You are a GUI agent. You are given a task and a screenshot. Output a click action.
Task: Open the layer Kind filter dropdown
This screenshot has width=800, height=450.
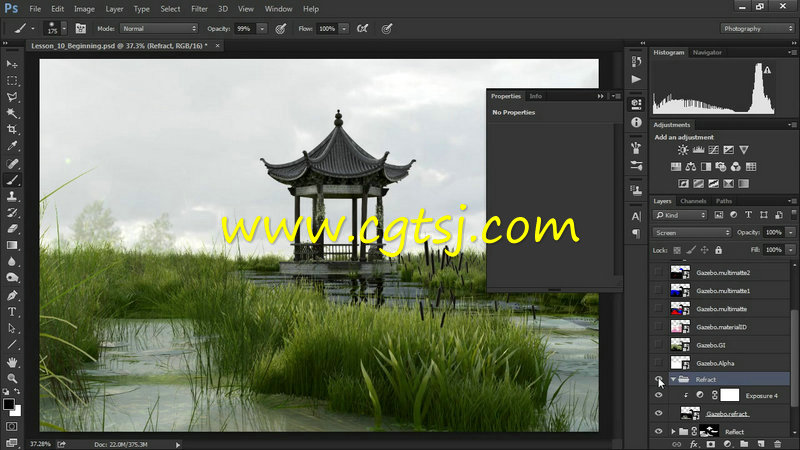(x=680, y=215)
